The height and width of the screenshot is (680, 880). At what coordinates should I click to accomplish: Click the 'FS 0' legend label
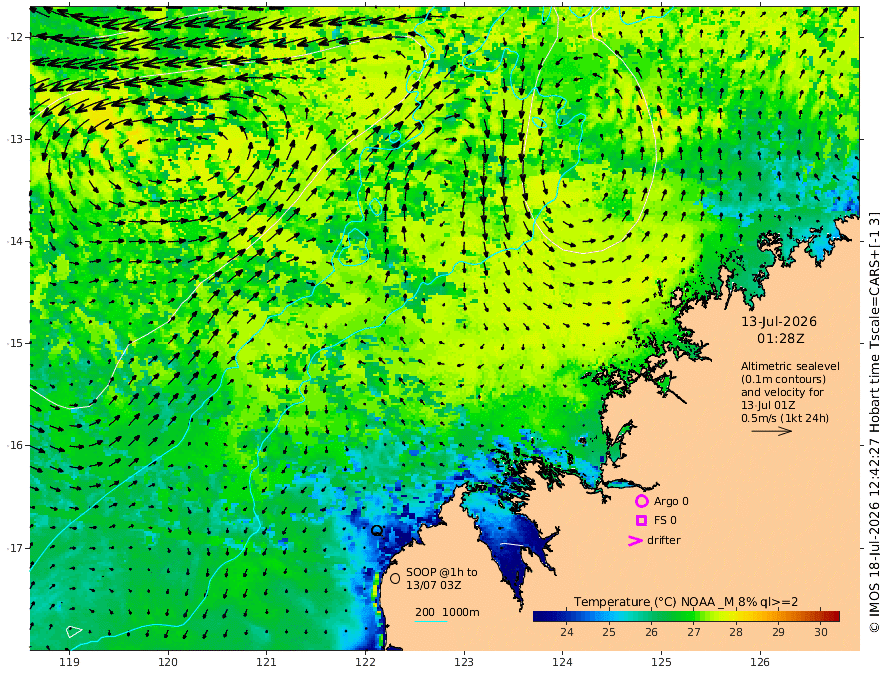[665, 520]
